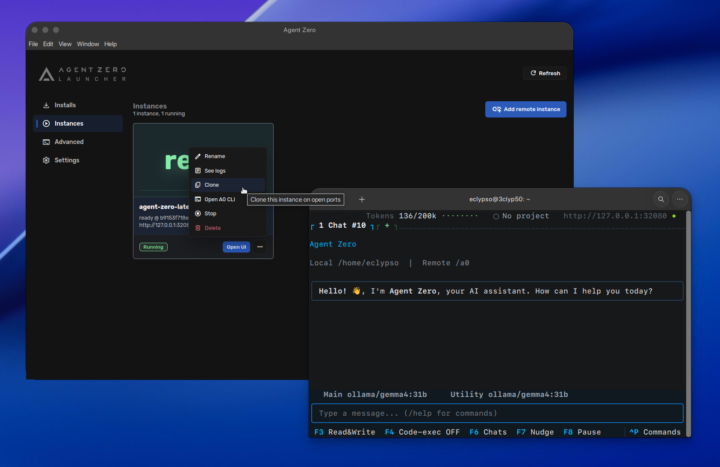Choose Clone from the context menu
720x467 pixels.
tap(228, 185)
